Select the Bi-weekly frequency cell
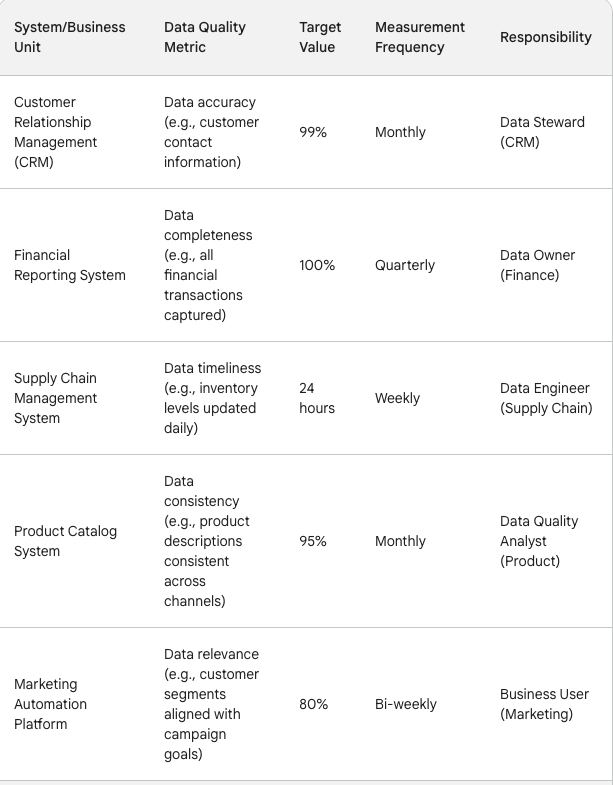Image resolution: width=613 pixels, height=785 pixels. (x=406, y=704)
